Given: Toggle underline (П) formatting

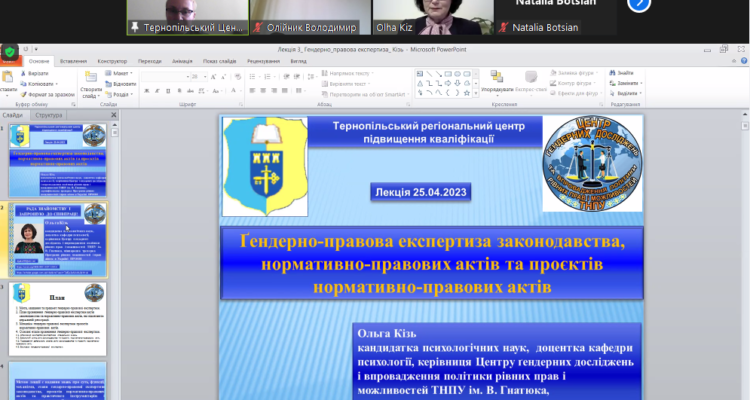Looking at the screenshot, I should pyautogui.click(x=168, y=90).
